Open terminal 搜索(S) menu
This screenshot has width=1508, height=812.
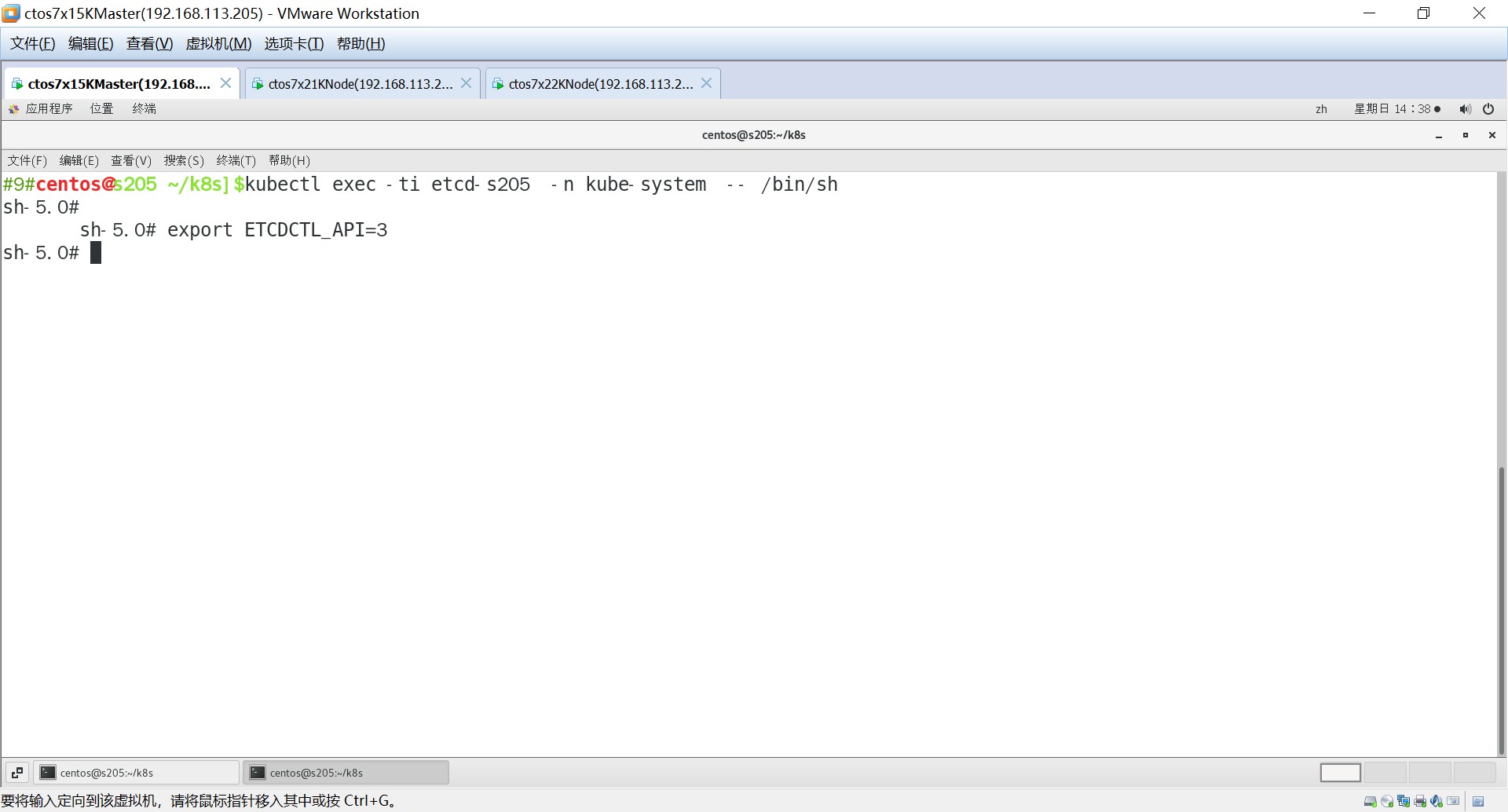[x=184, y=161]
